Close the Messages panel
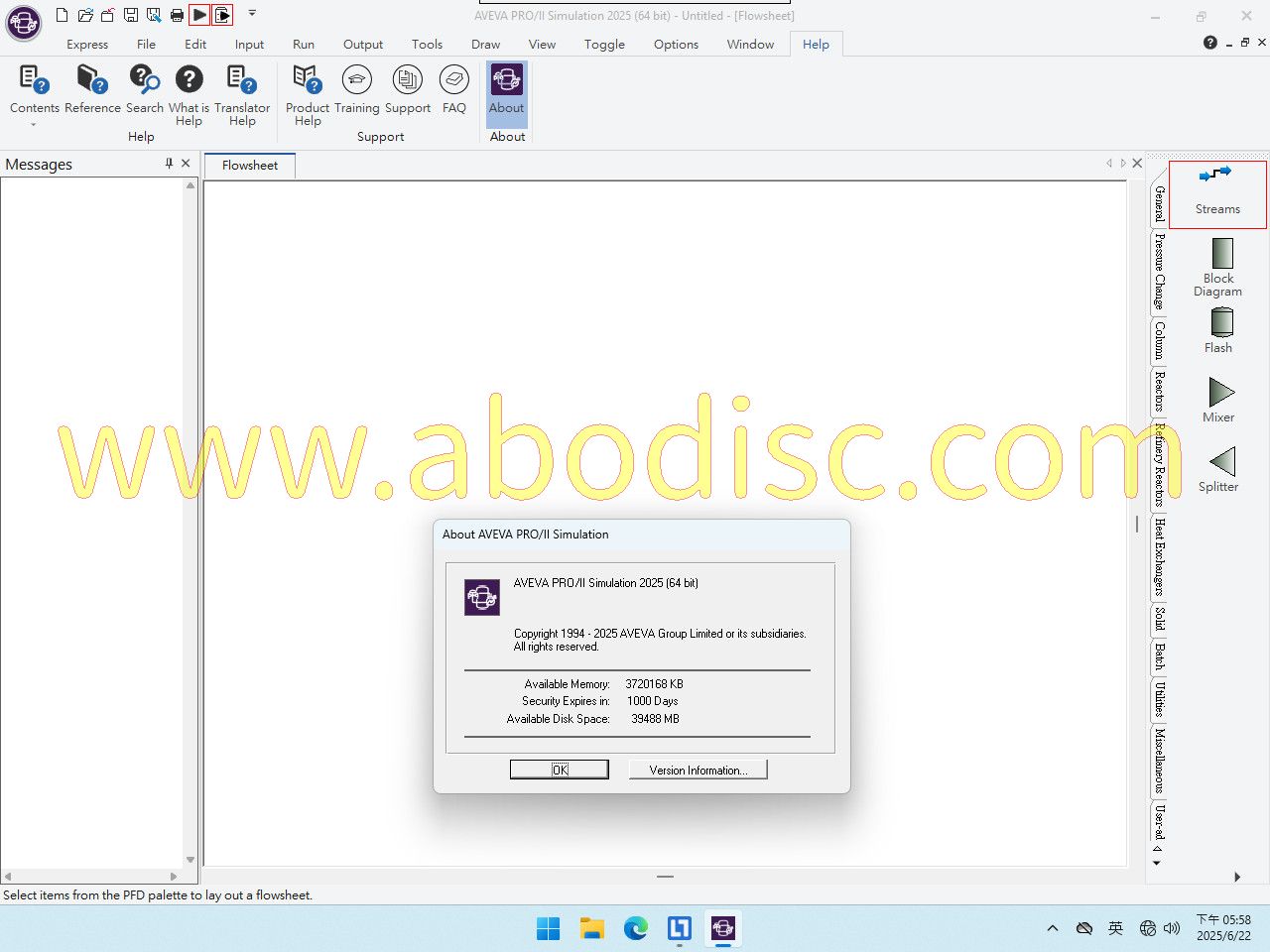1270x952 pixels. pyautogui.click(x=186, y=164)
